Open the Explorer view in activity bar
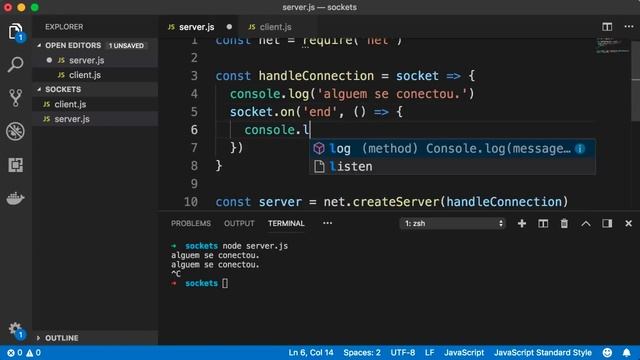Screen dimensions: 640x360 [x=16, y=31]
